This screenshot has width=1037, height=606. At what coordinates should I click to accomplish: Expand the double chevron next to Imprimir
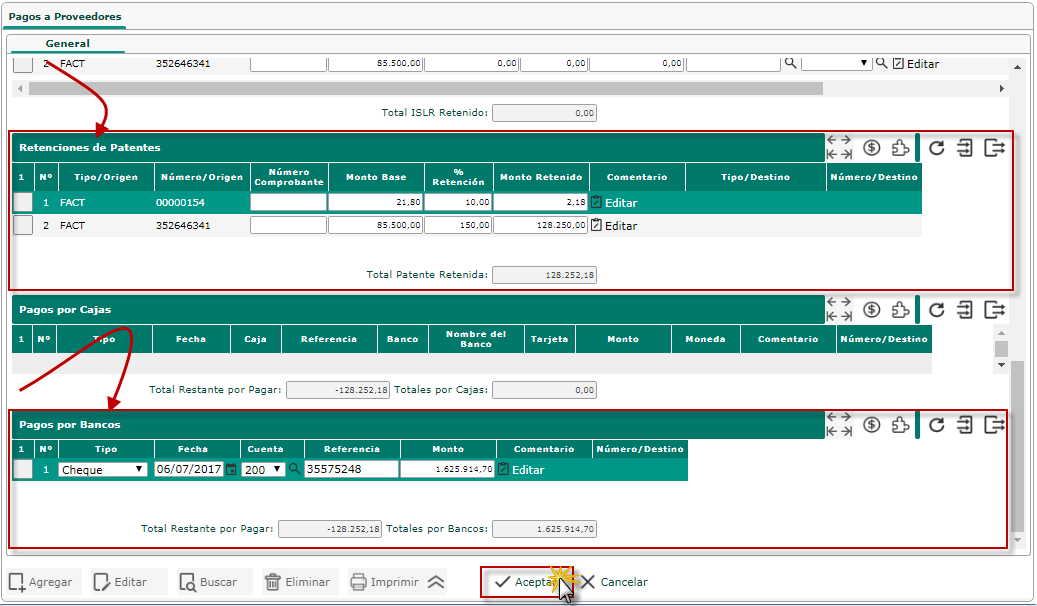tap(435, 582)
